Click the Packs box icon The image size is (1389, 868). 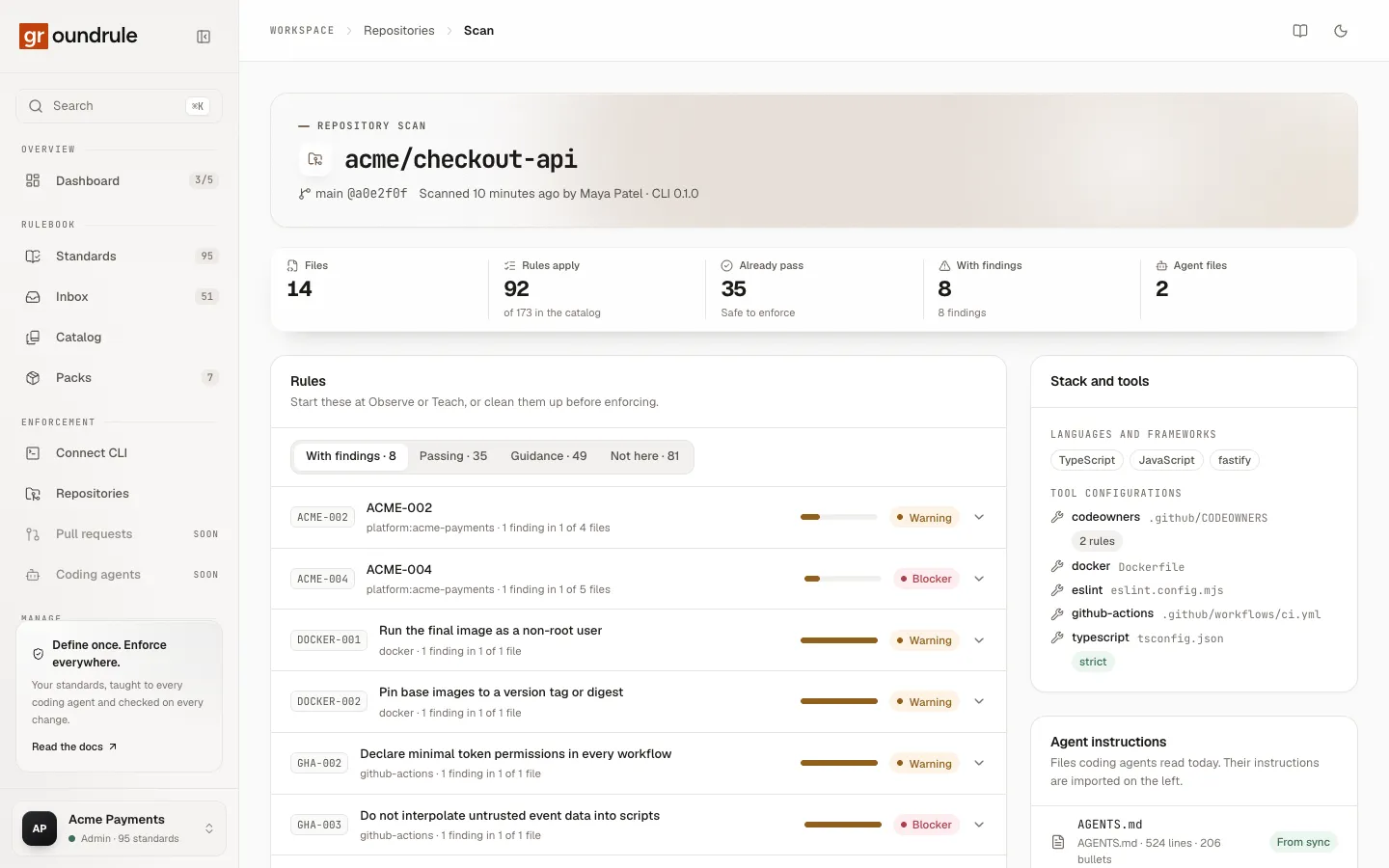pos(33,378)
